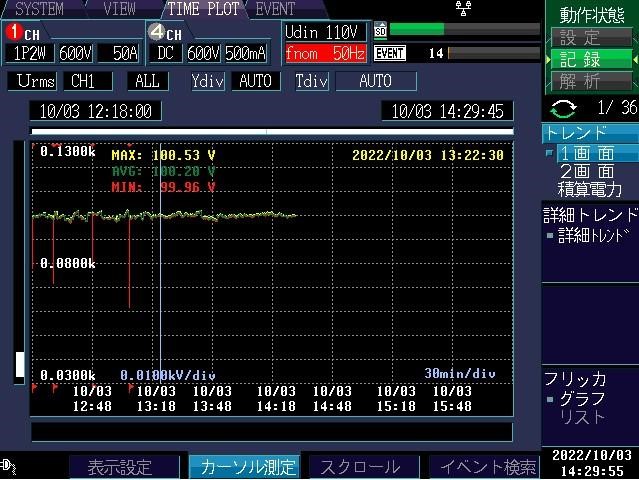Click the channel 4 600V range
The image size is (639, 480).
[x=203, y=53]
